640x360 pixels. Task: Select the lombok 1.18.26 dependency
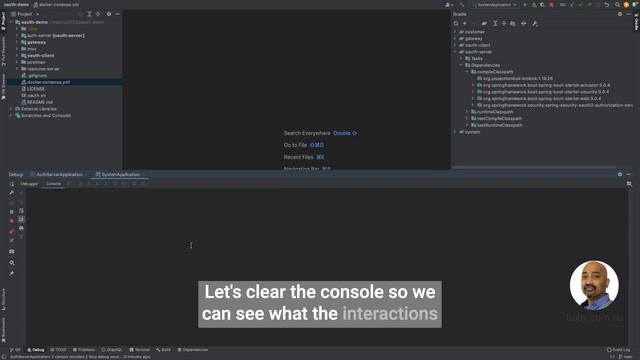click(518, 78)
